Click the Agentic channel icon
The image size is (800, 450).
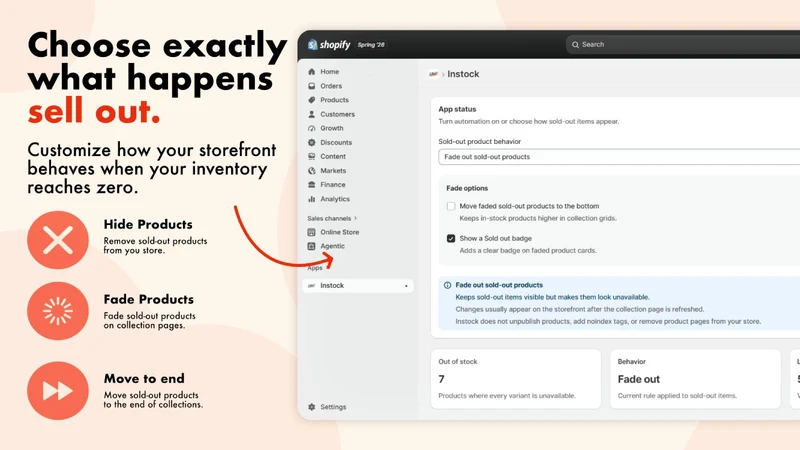tap(312, 246)
